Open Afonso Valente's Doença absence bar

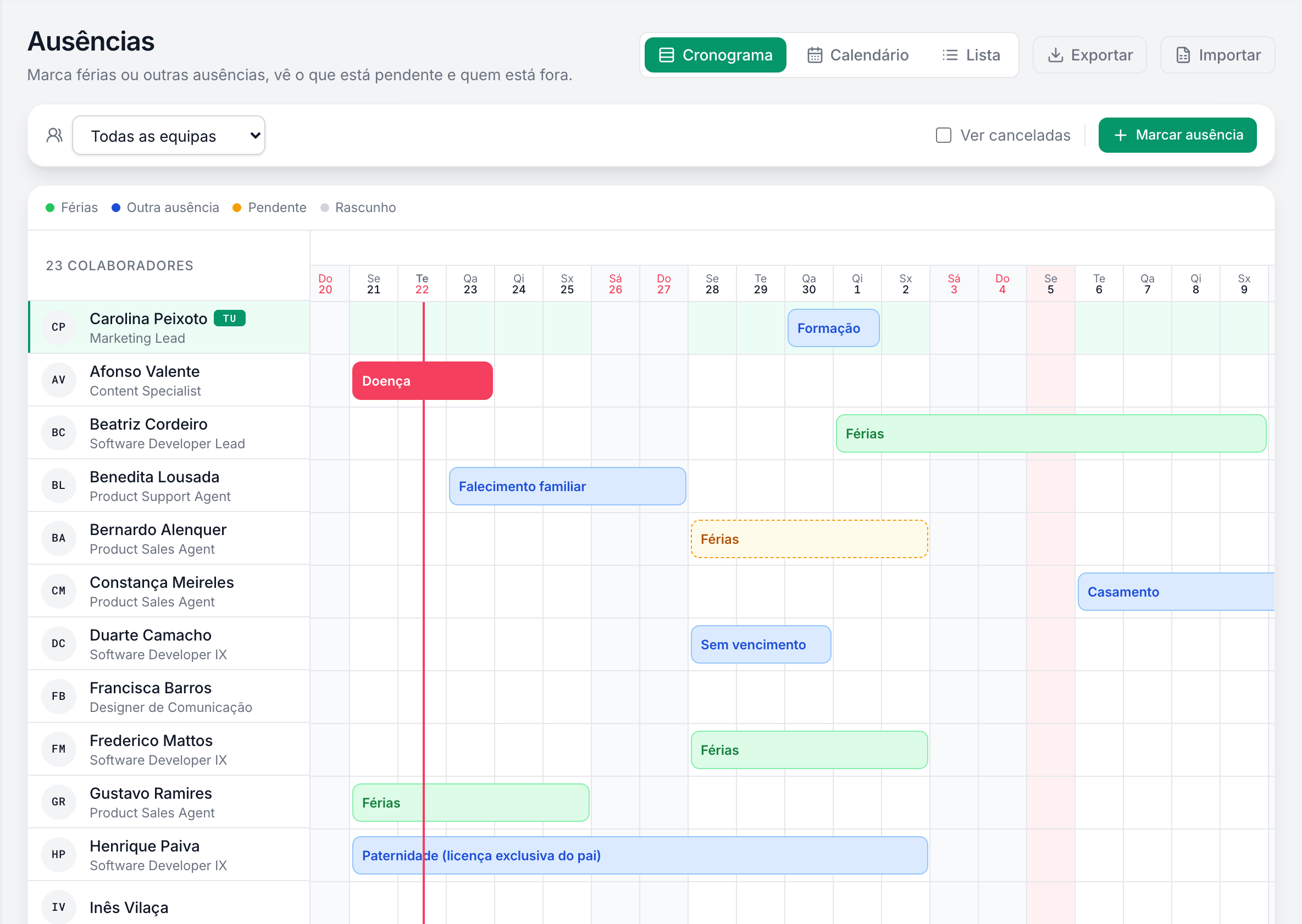click(x=423, y=381)
